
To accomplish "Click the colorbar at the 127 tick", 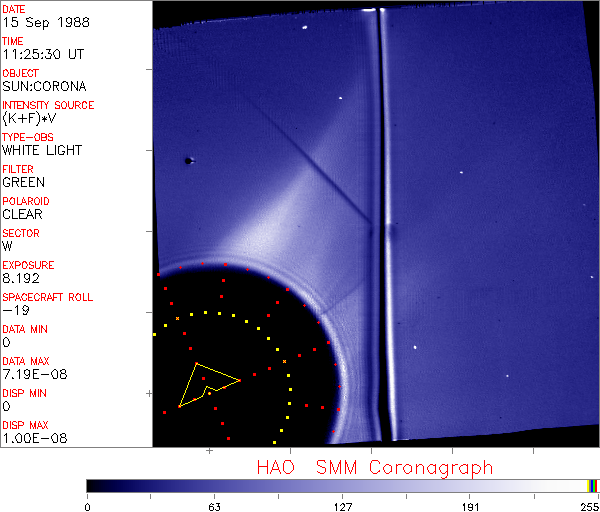I will (341, 485).
